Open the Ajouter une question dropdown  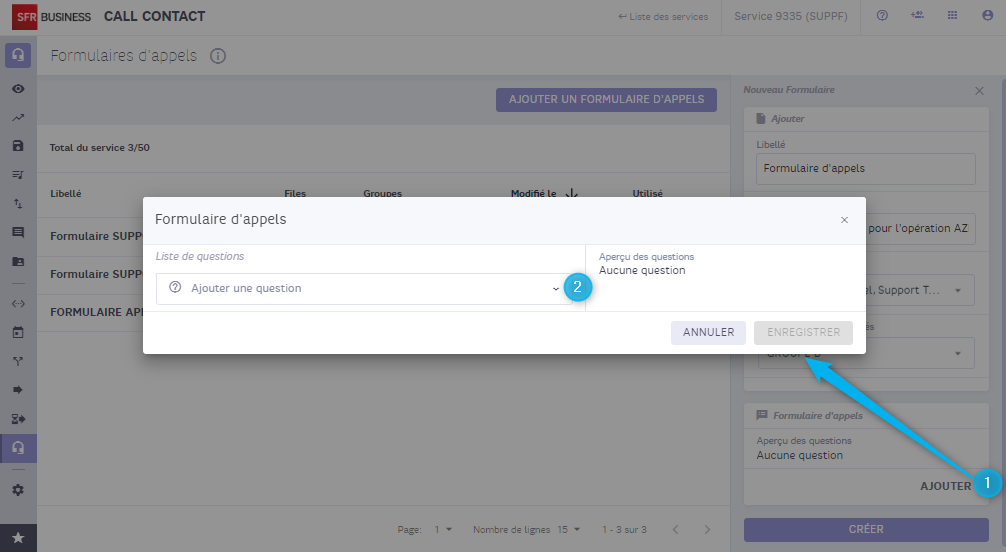coord(364,288)
